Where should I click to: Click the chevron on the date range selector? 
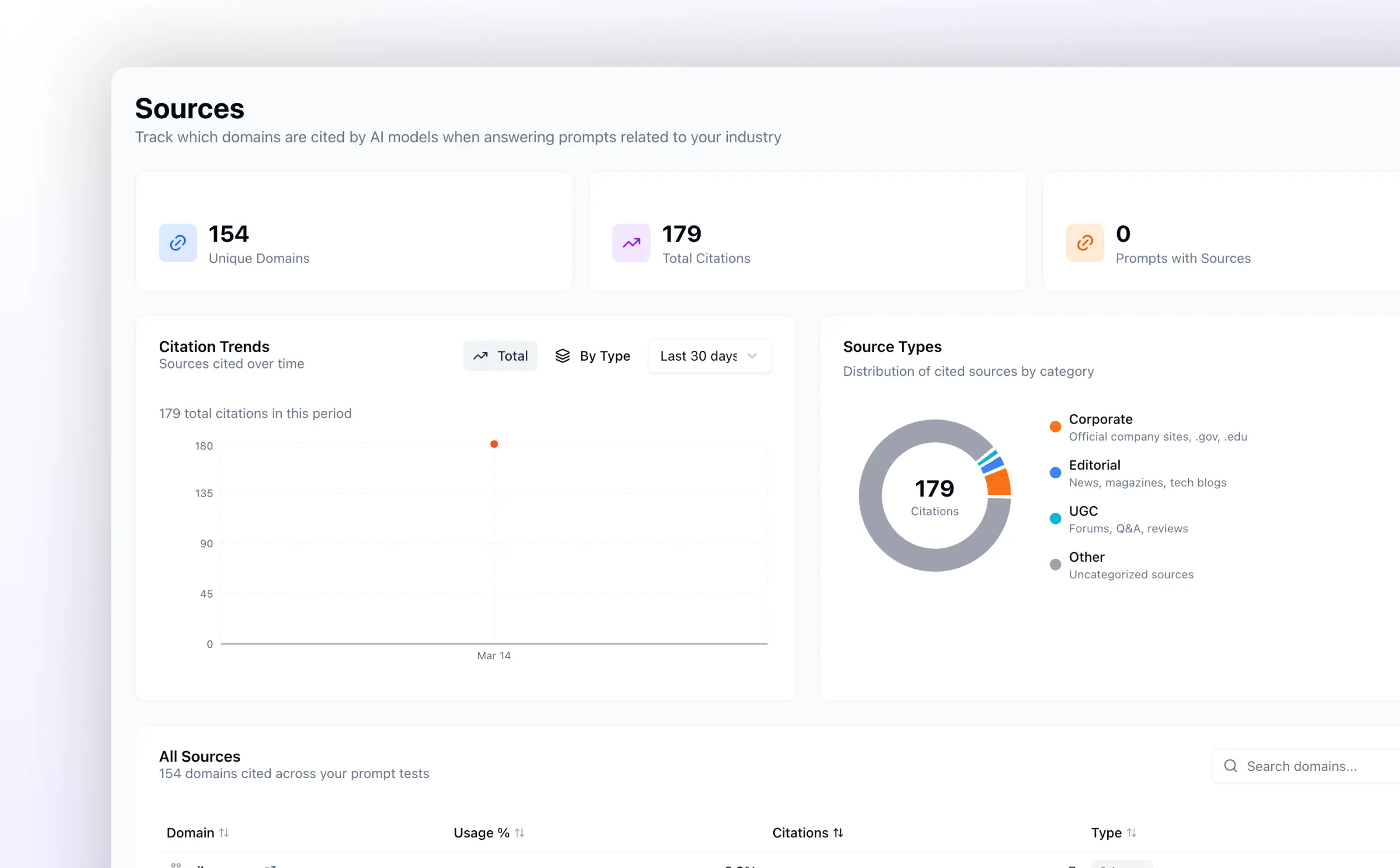[752, 356]
